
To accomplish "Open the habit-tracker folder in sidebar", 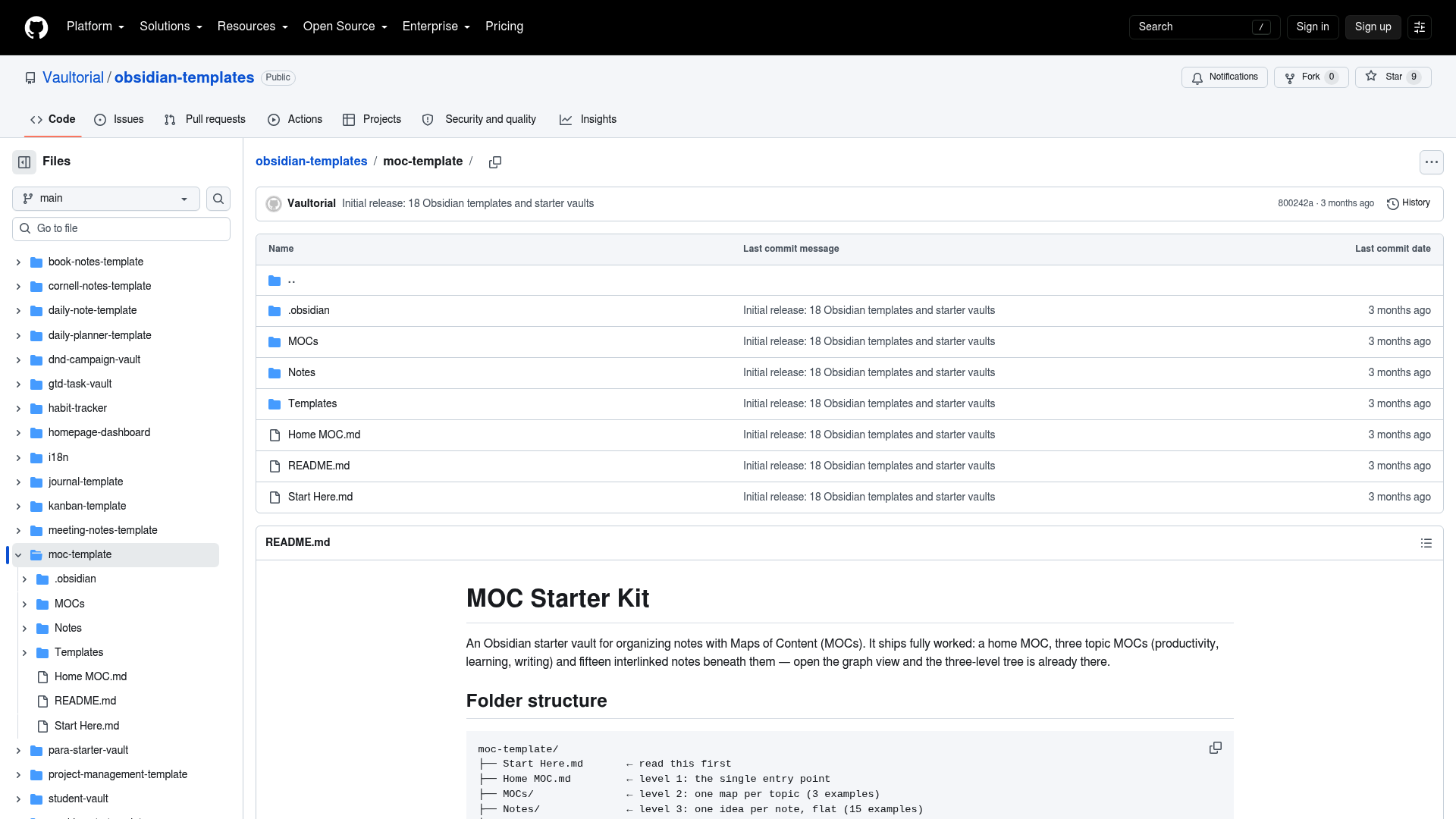I will [77, 409].
